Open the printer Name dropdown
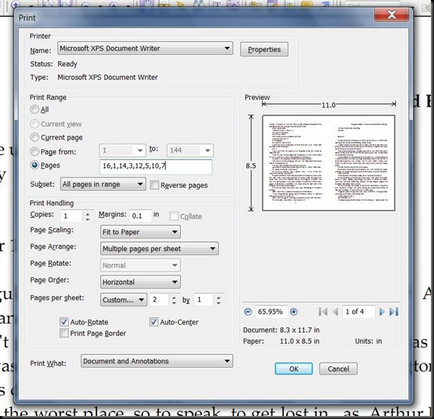The height and width of the screenshot is (419, 434). click(x=145, y=48)
